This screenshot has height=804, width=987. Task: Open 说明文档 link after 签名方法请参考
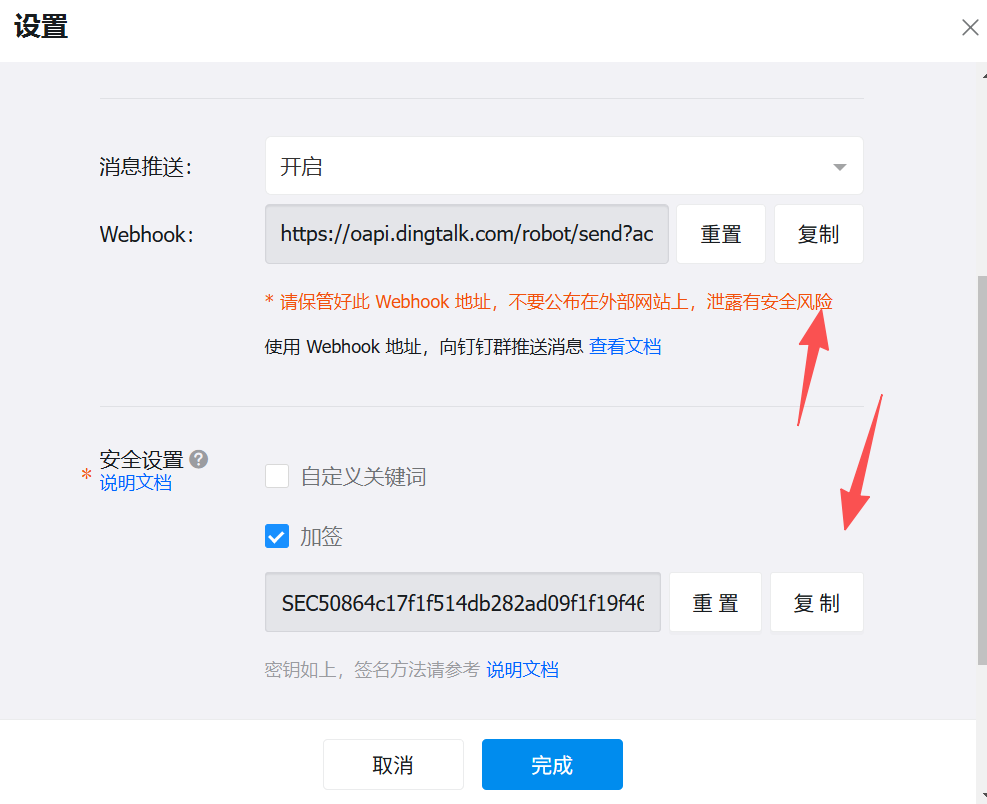coord(522,670)
